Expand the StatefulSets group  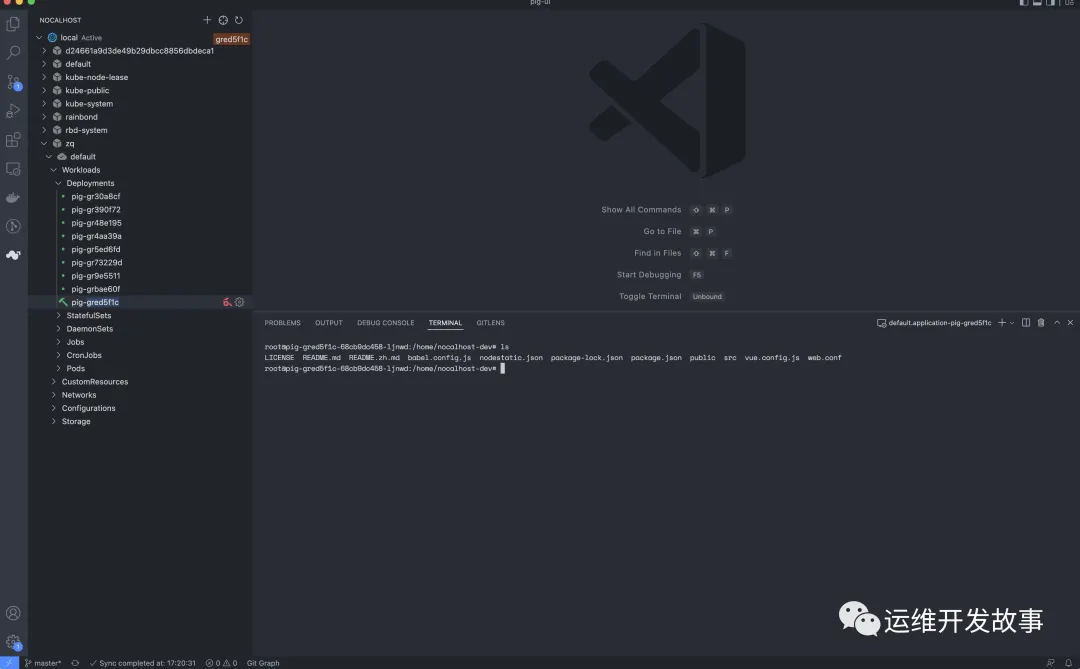[59, 316]
